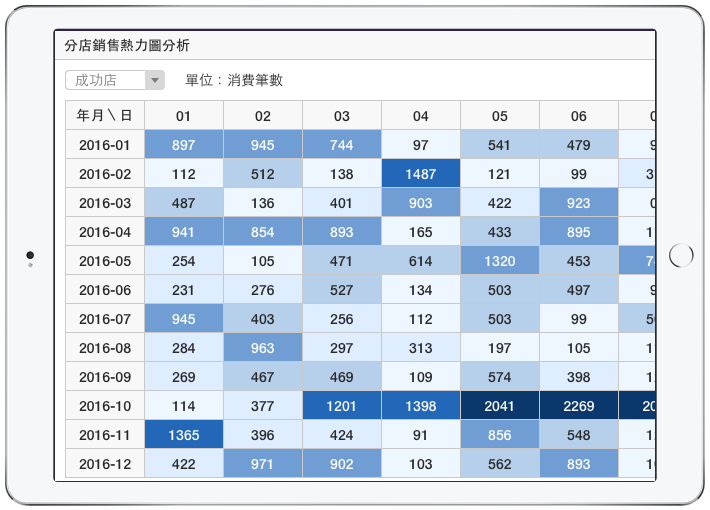Click the darkest cell showing 2269
Viewport: 710px width, 510px height.
tap(578, 406)
